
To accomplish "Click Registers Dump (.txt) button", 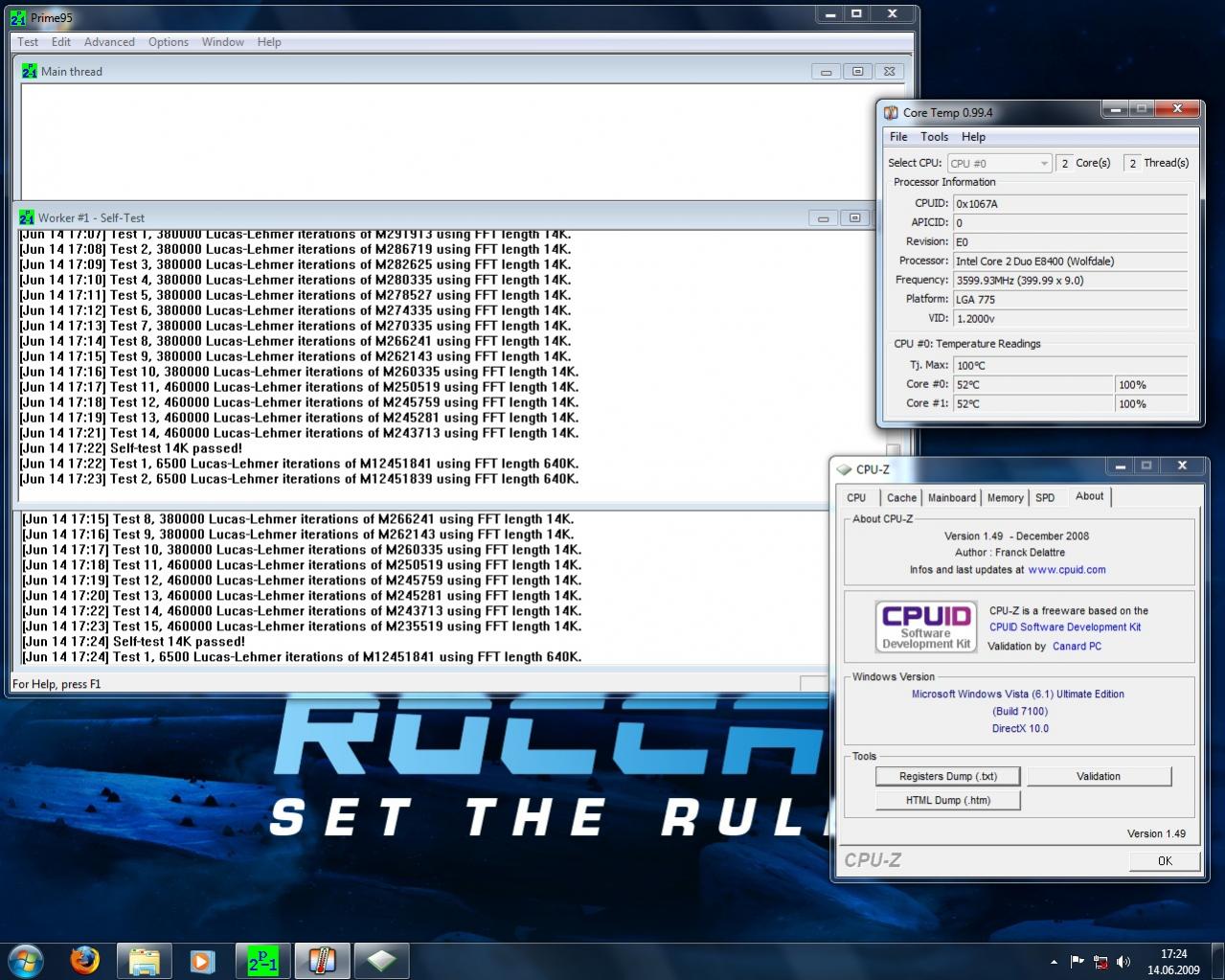I will (x=948, y=776).
